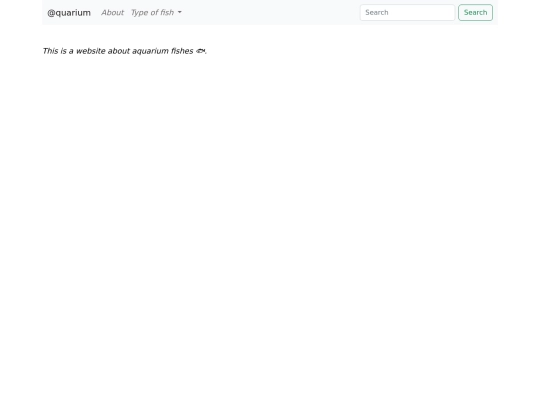The width and height of the screenshot is (540, 405).
Task: Click the 'This is a website about aquarium fishes' text
Action: tap(125, 51)
